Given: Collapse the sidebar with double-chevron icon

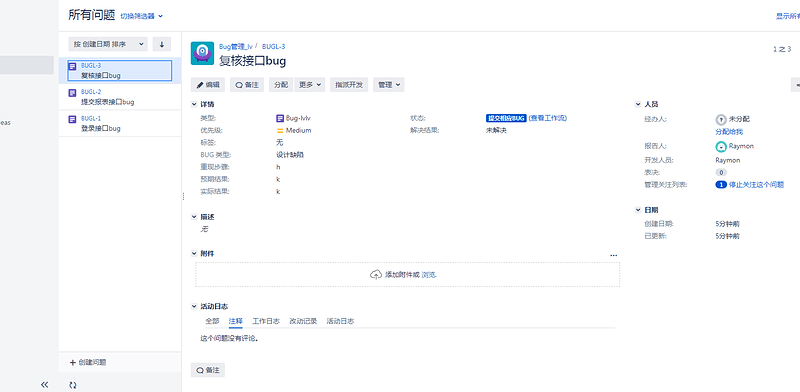Looking at the screenshot, I should point(44,385).
